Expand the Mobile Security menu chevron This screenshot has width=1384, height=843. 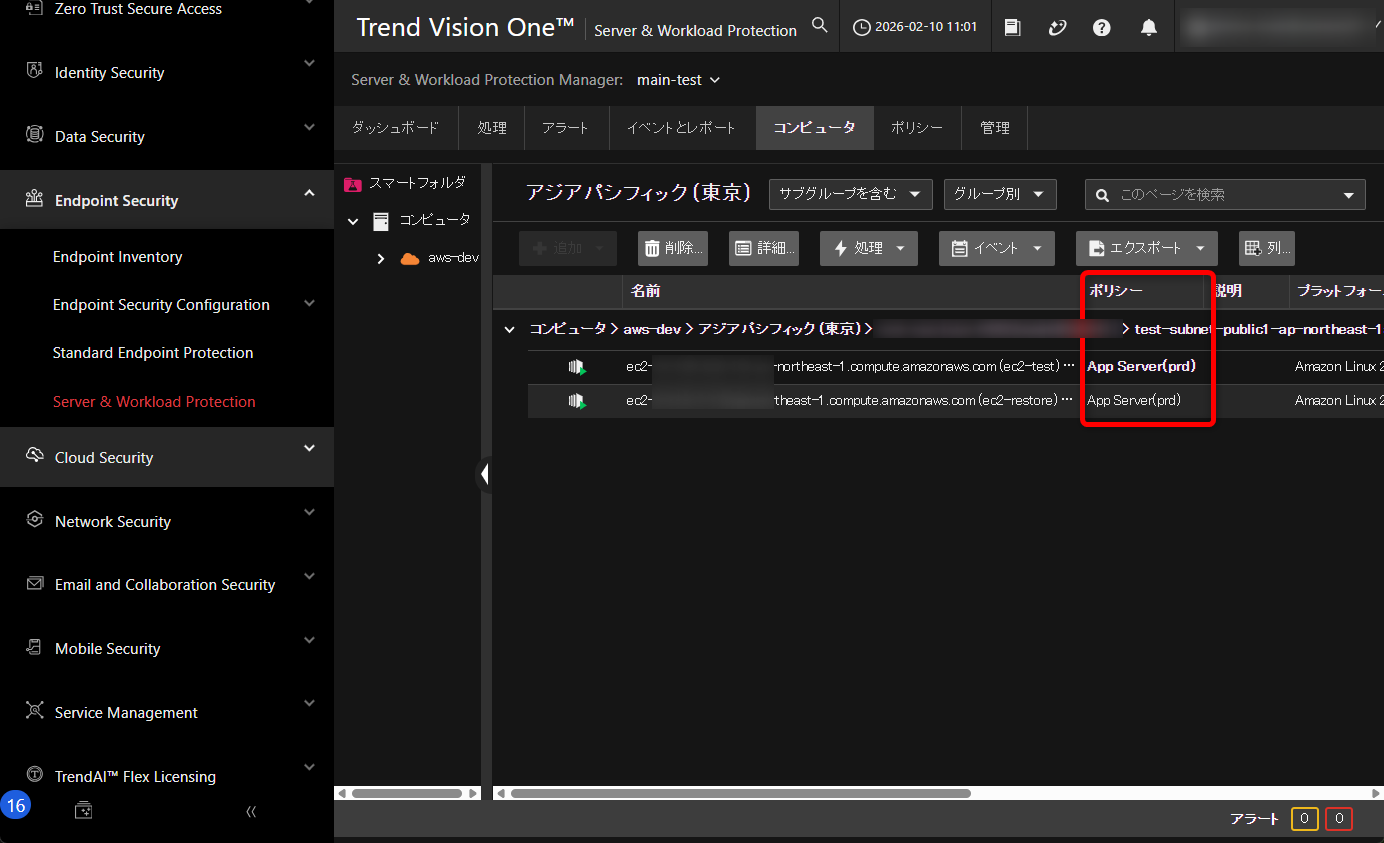(309, 640)
